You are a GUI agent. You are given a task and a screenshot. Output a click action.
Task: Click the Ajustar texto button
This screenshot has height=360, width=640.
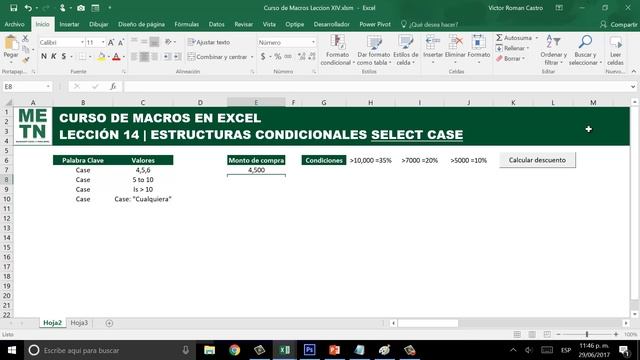(209, 42)
